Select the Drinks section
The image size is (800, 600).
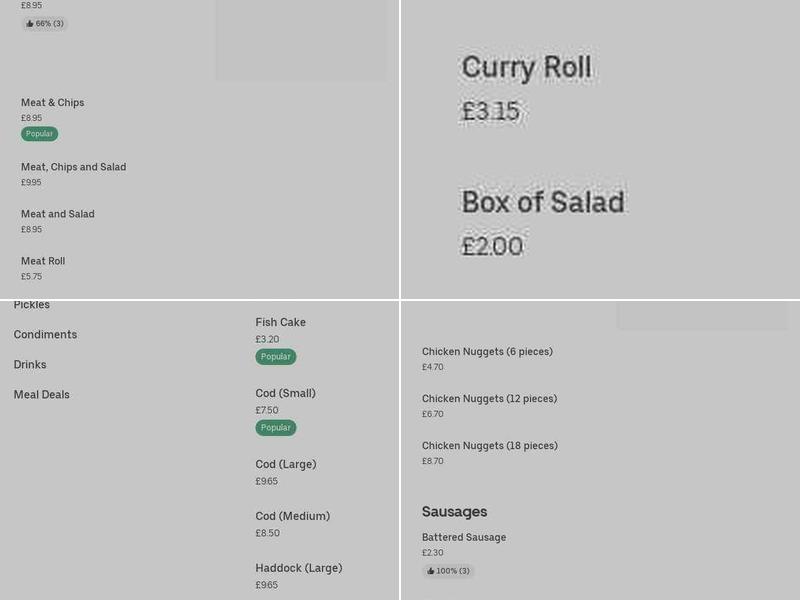click(30, 364)
